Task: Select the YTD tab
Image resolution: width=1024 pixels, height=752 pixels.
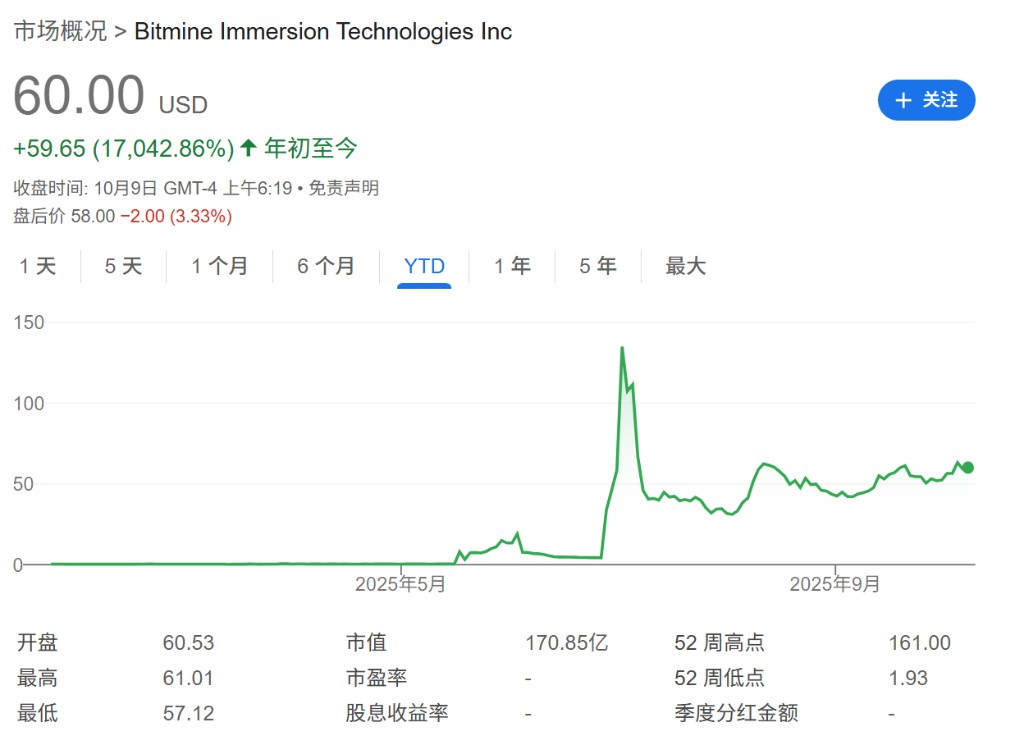Action: click(x=424, y=266)
